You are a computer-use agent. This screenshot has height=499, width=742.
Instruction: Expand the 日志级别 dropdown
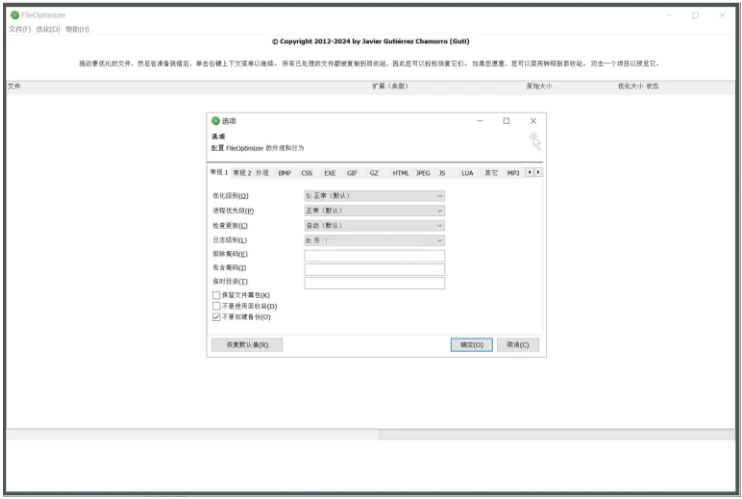tap(374, 241)
